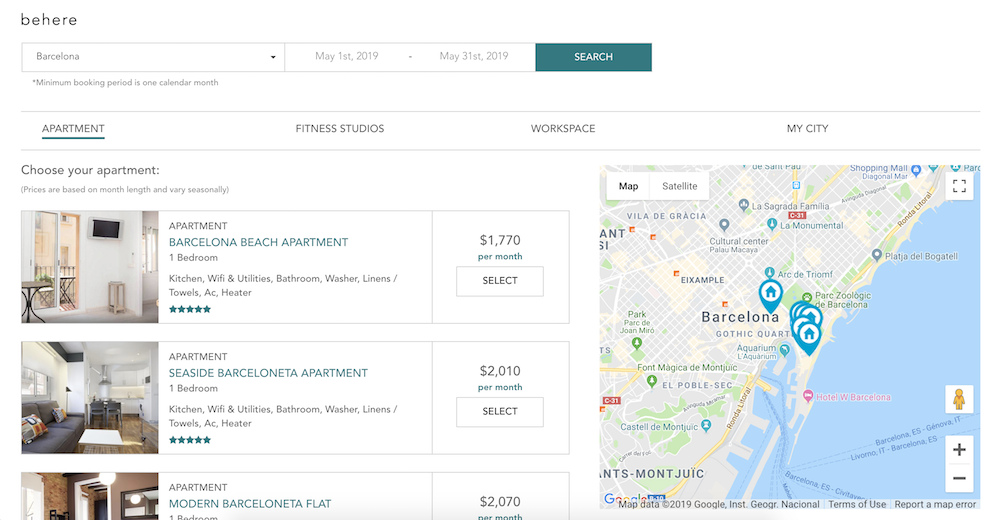Click the May 1st, 2019 start date field
The width and height of the screenshot is (1000, 520).
click(346, 56)
